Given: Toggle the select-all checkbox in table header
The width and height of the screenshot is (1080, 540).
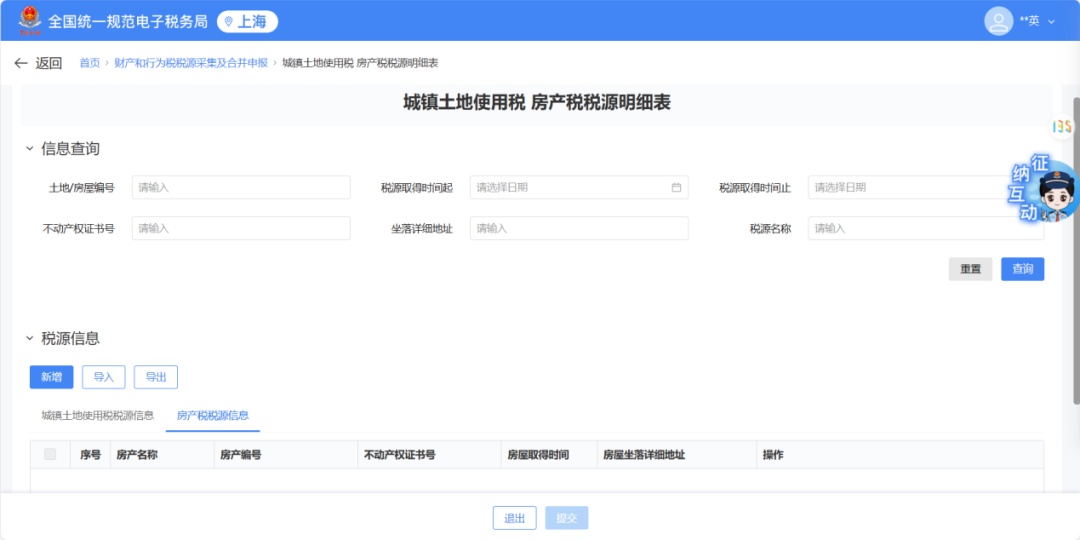Looking at the screenshot, I should click(x=50, y=455).
